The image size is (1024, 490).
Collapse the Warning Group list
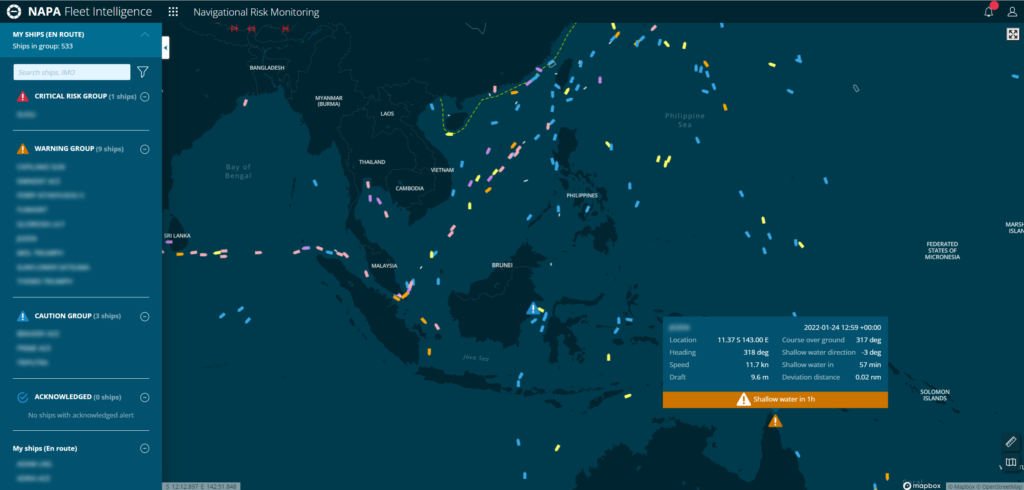[145, 149]
